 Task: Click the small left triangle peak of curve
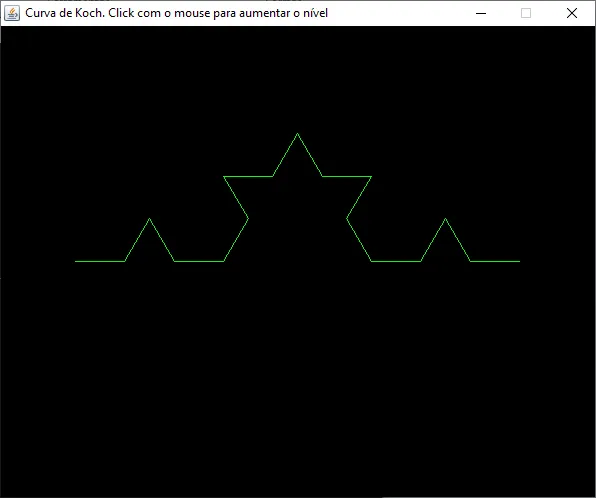(x=149, y=219)
